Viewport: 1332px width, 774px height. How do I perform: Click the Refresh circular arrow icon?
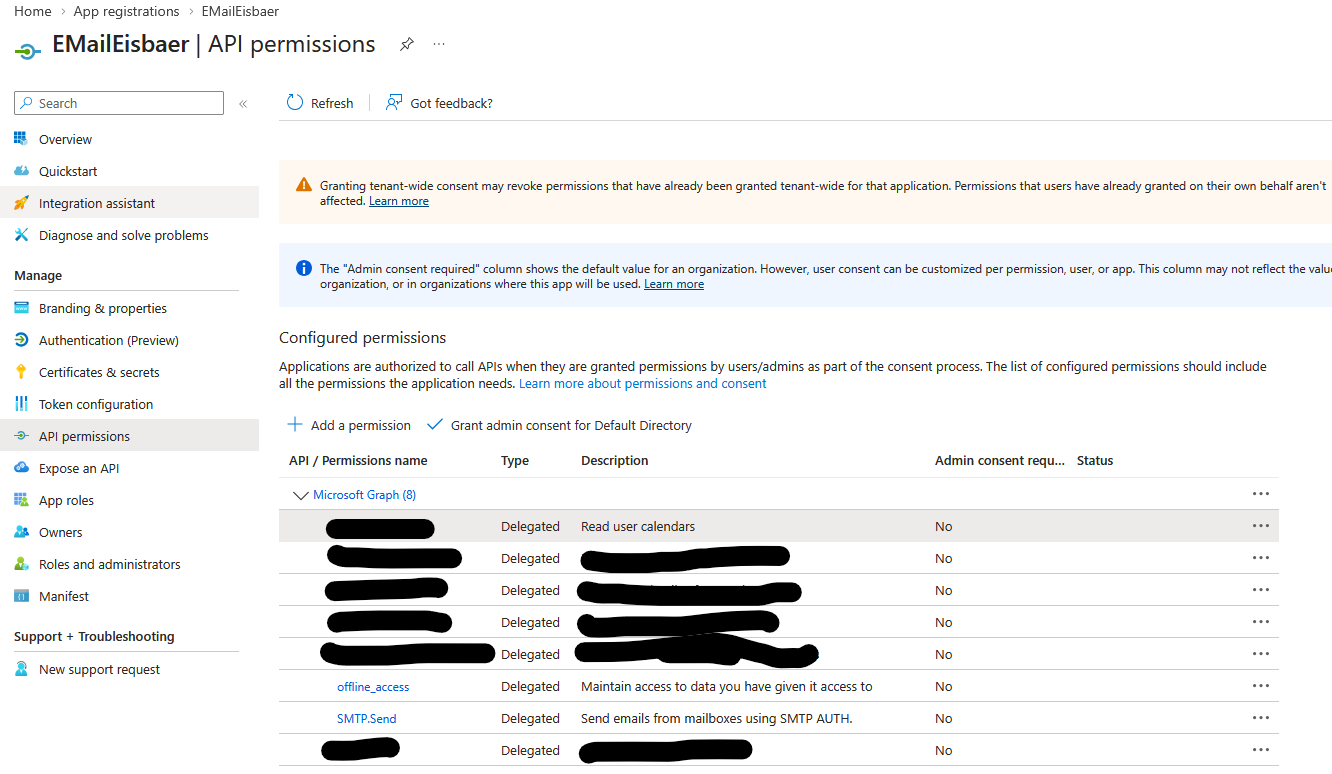click(x=295, y=103)
